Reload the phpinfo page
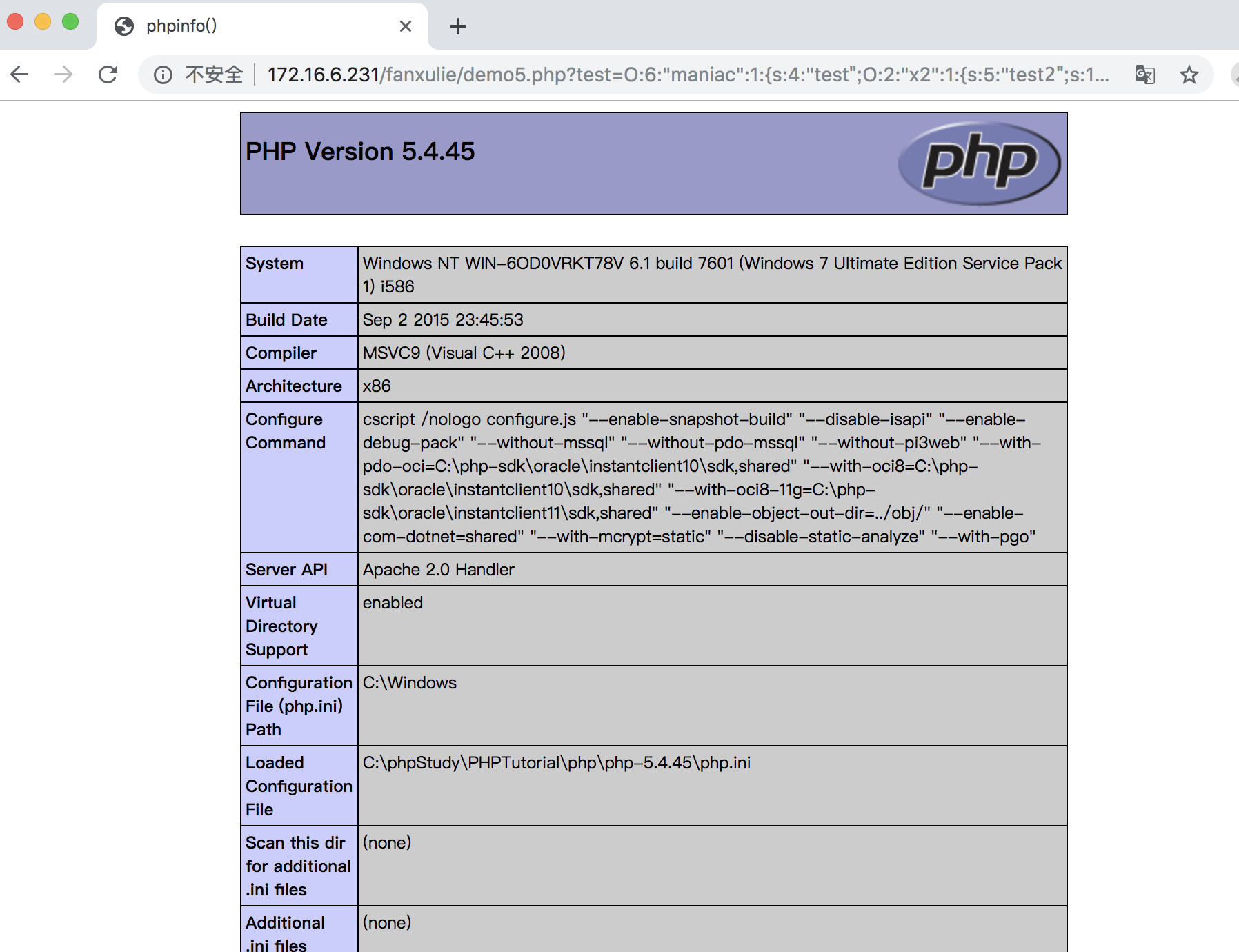This screenshot has height=952, width=1239. pos(108,75)
